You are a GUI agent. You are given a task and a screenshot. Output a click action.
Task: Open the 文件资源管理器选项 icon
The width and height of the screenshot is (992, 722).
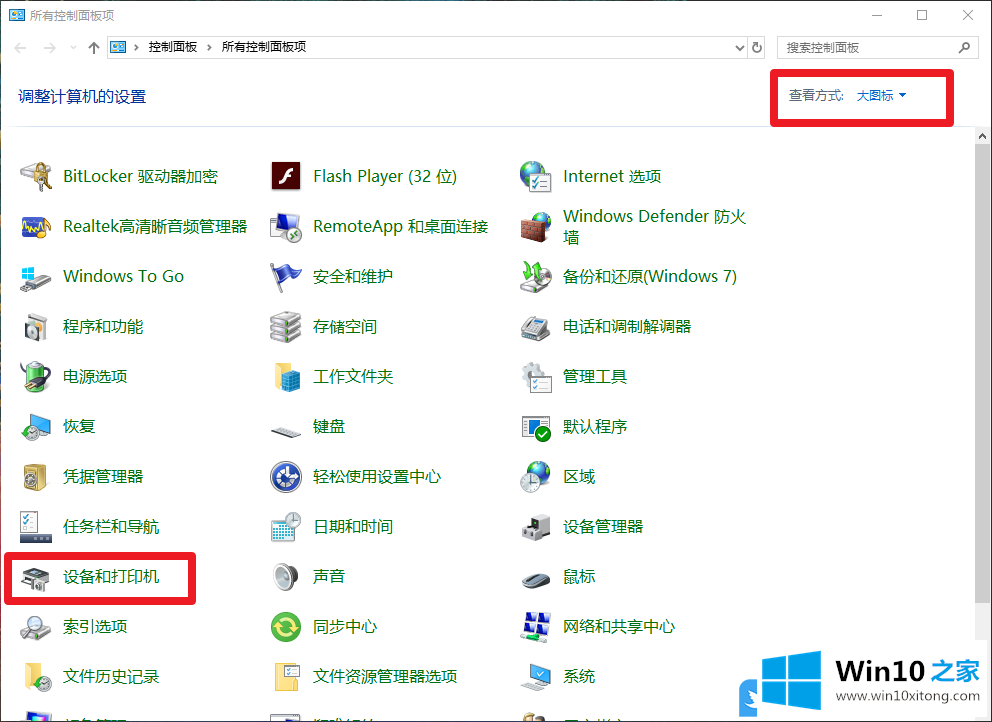tap(287, 676)
